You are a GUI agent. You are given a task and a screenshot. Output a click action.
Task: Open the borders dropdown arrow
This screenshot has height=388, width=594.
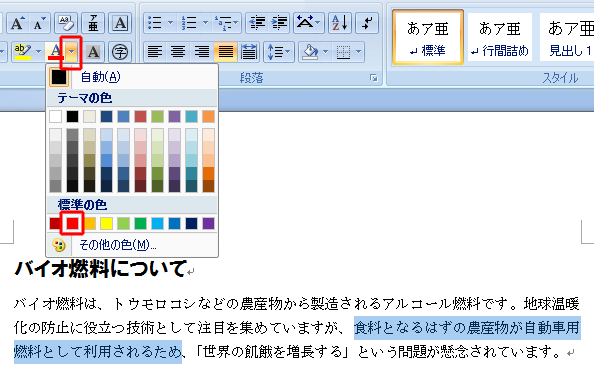pos(358,52)
